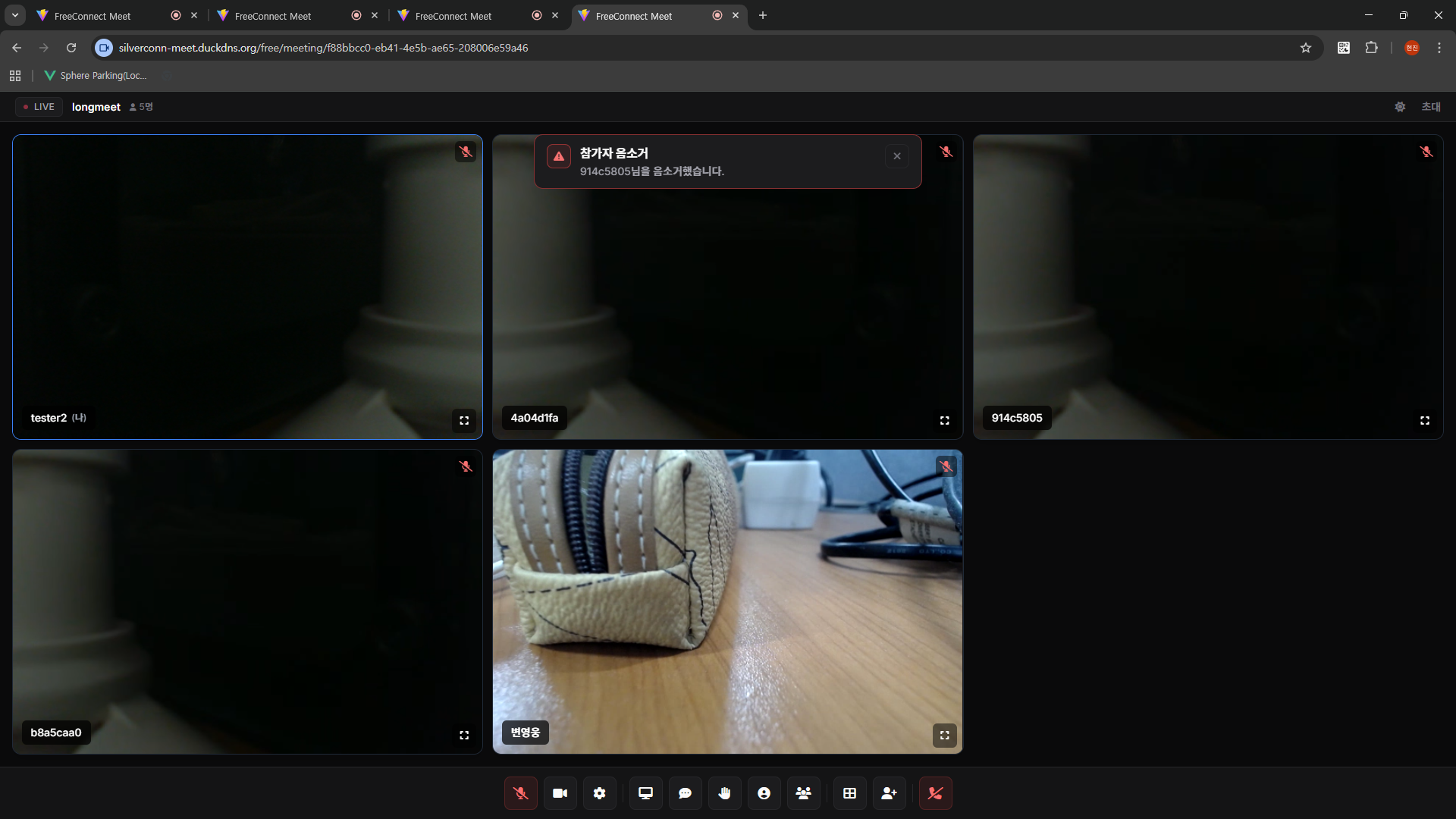This screenshot has width=1456, height=819.
Task: Click the profile avatar icon in toolbar
Action: (764, 793)
